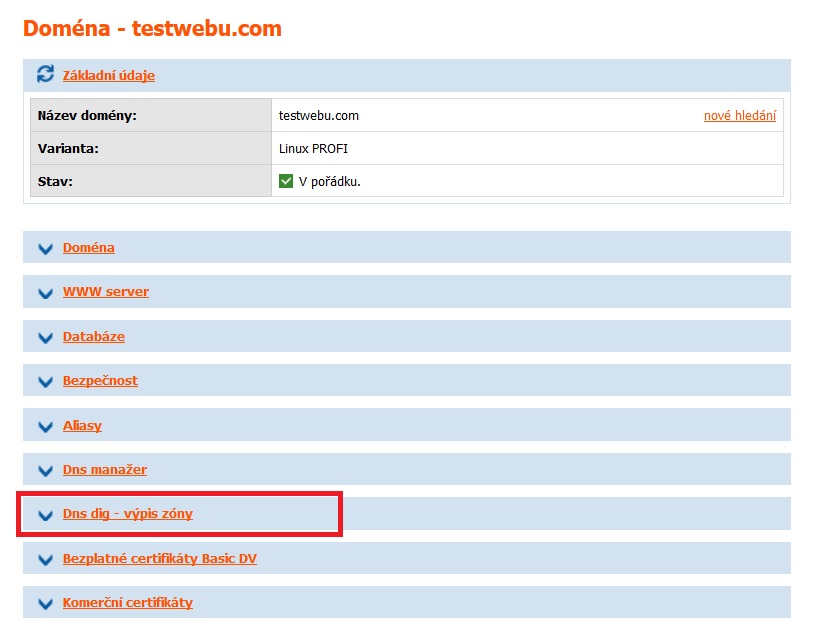Image resolution: width=818 pixels, height=644 pixels.
Task: Expand Bezpečnost section using its arrow
Action: tap(45, 382)
